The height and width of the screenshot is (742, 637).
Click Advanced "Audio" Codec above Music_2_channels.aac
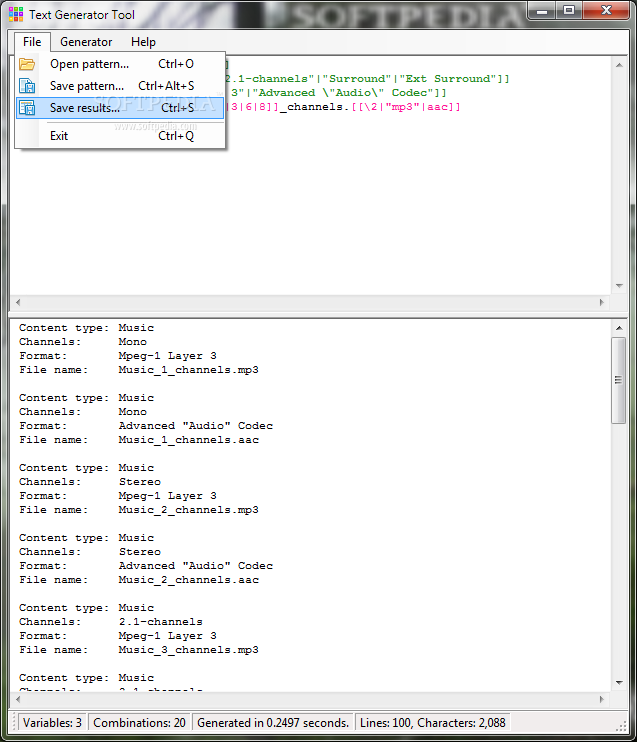pyautogui.click(x=195, y=566)
